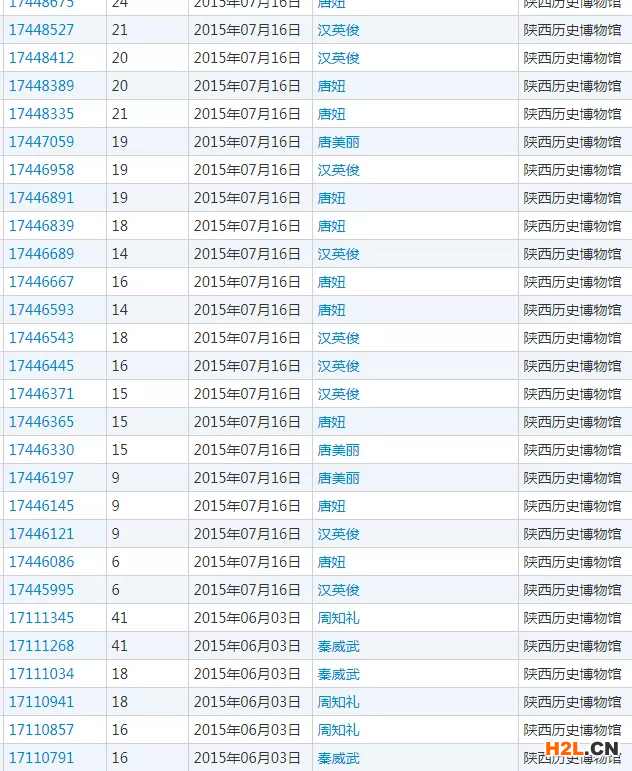Open record link 17446086
The height and width of the screenshot is (771, 632).
41,563
